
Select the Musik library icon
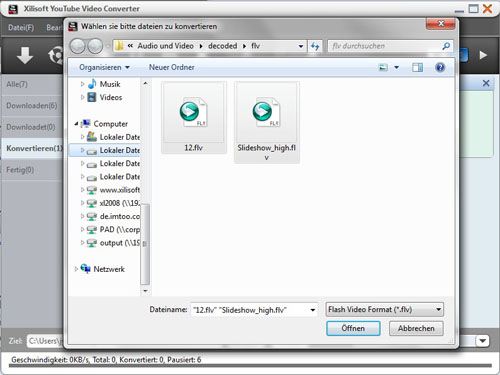point(92,84)
